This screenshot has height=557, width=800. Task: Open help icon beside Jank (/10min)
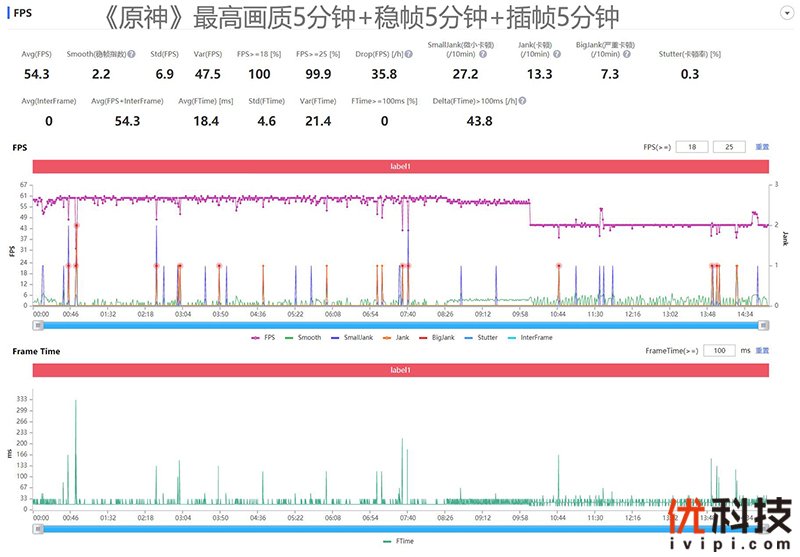(557, 54)
